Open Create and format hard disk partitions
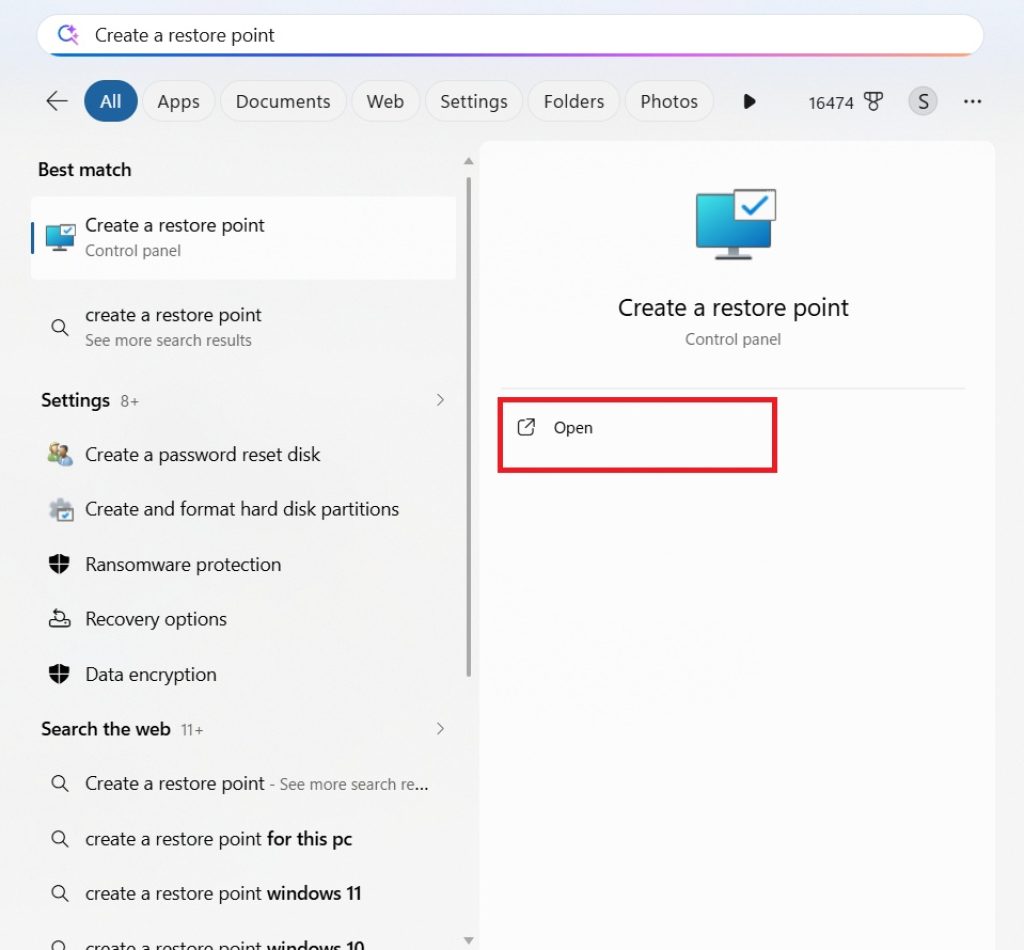This screenshot has width=1024, height=950. 243,509
